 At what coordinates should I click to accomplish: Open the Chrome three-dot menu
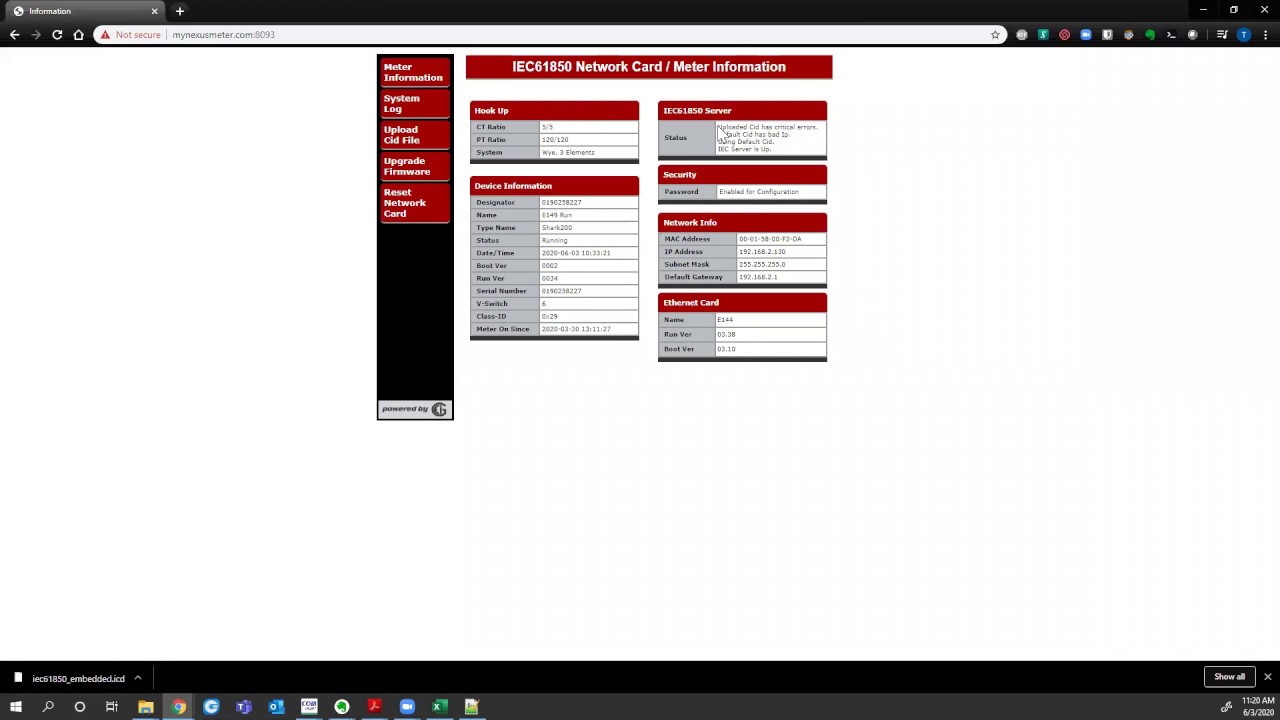pos(1265,35)
